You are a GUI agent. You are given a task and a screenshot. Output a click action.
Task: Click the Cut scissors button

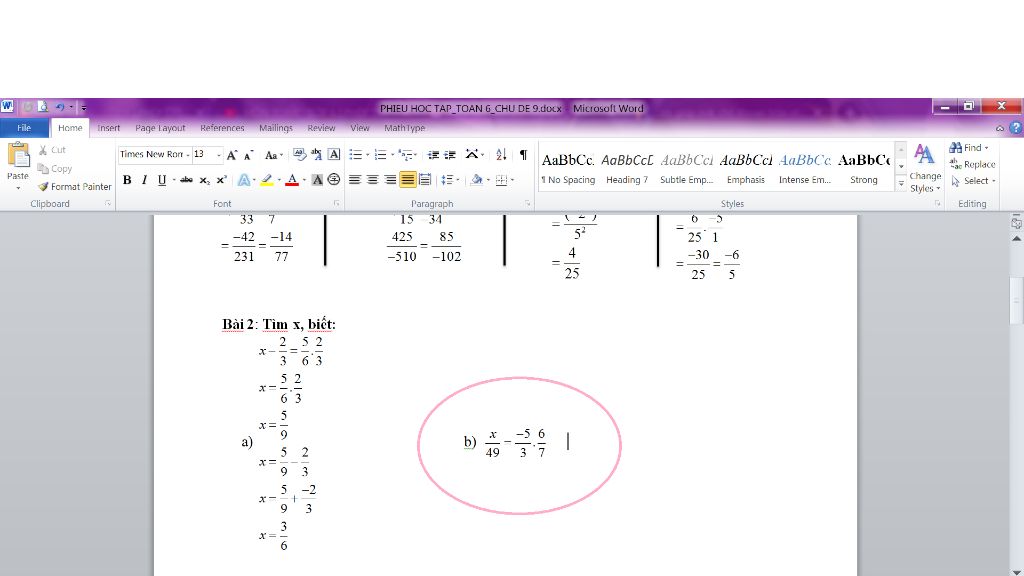pos(52,150)
